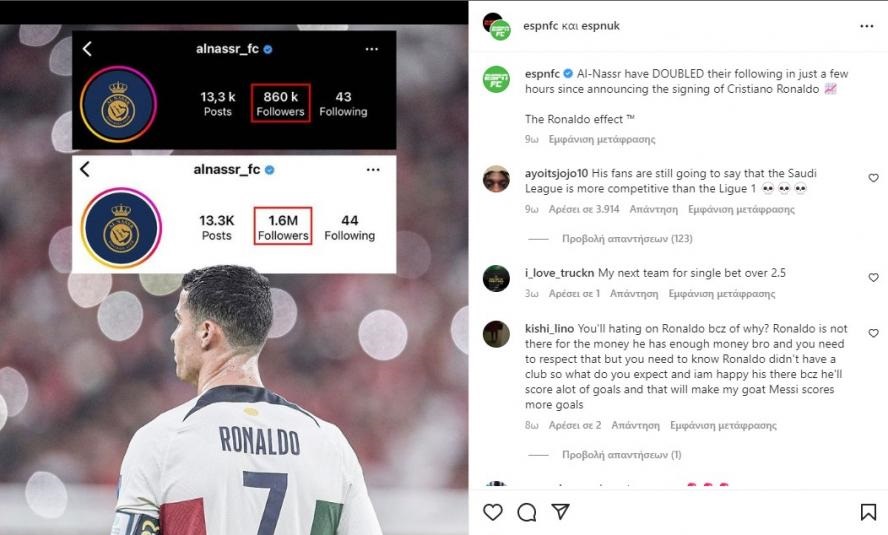Save the post with the bookmark icon
888x535 pixels.
(868, 512)
